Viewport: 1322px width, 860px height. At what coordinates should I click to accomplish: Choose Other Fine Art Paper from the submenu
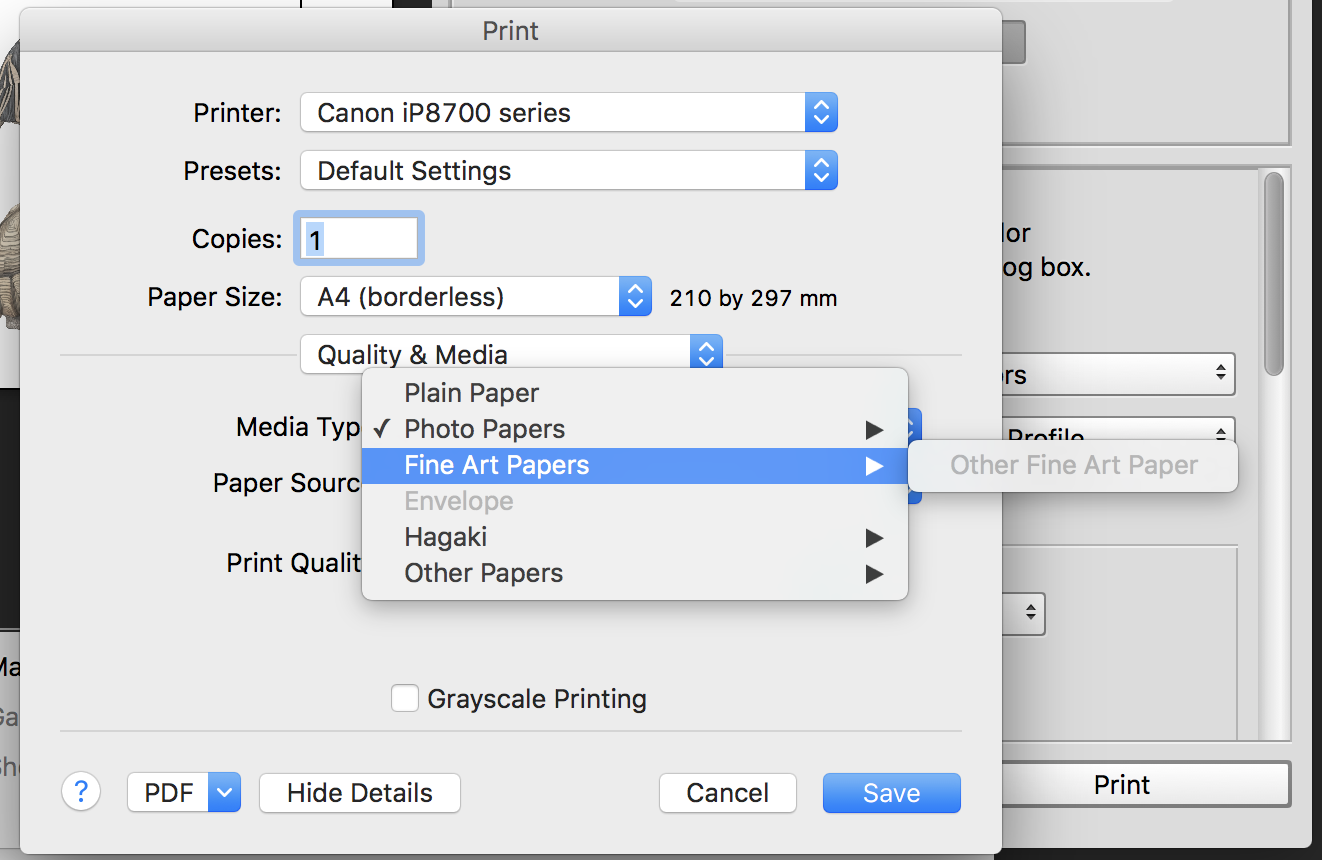pyautogui.click(x=1072, y=465)
